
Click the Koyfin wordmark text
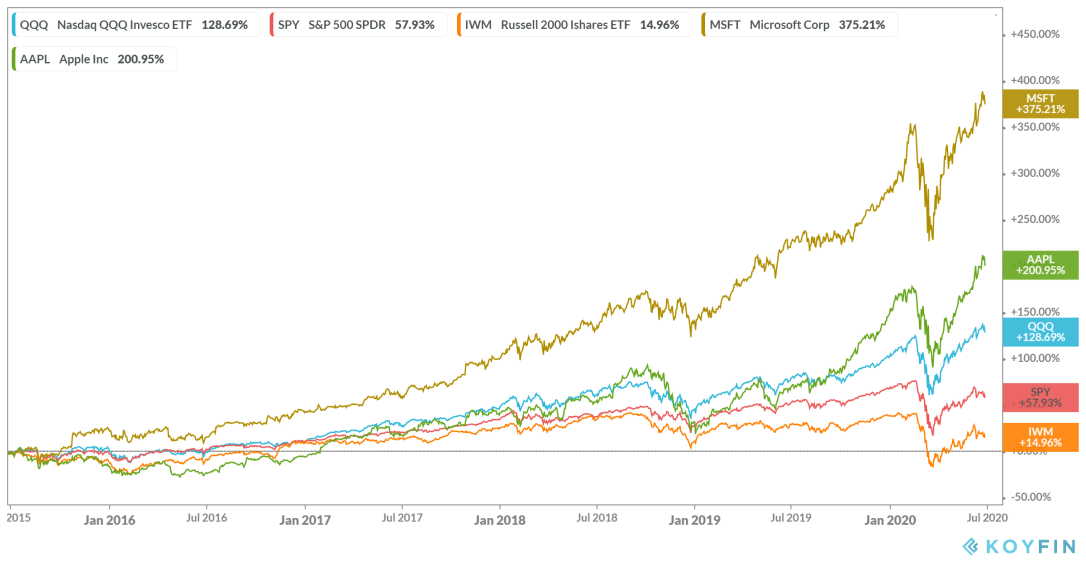[1029, 546]
